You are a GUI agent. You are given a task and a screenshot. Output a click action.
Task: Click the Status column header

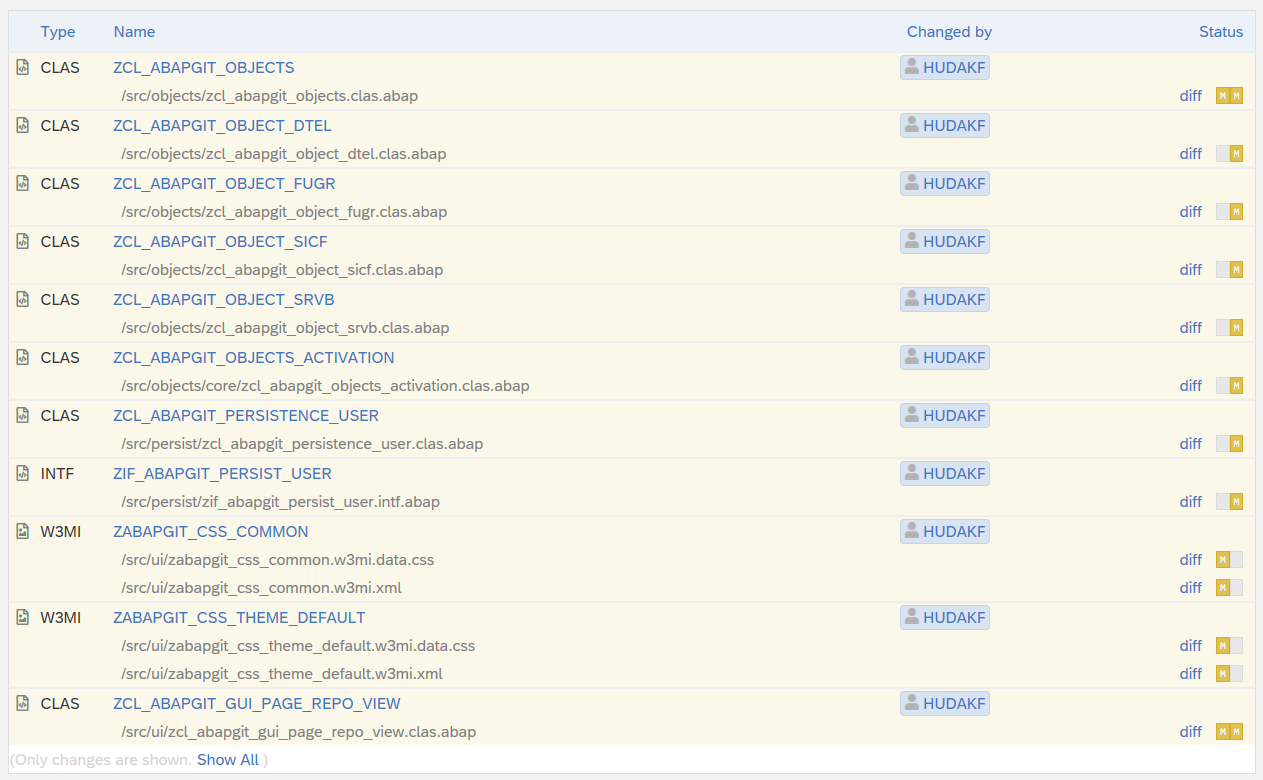[x=1221, y=32]
